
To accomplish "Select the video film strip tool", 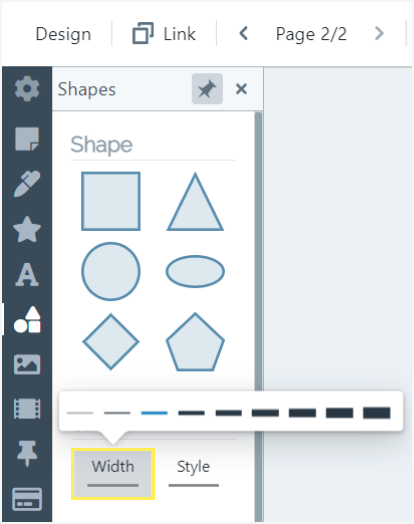I will pos(27,408).
